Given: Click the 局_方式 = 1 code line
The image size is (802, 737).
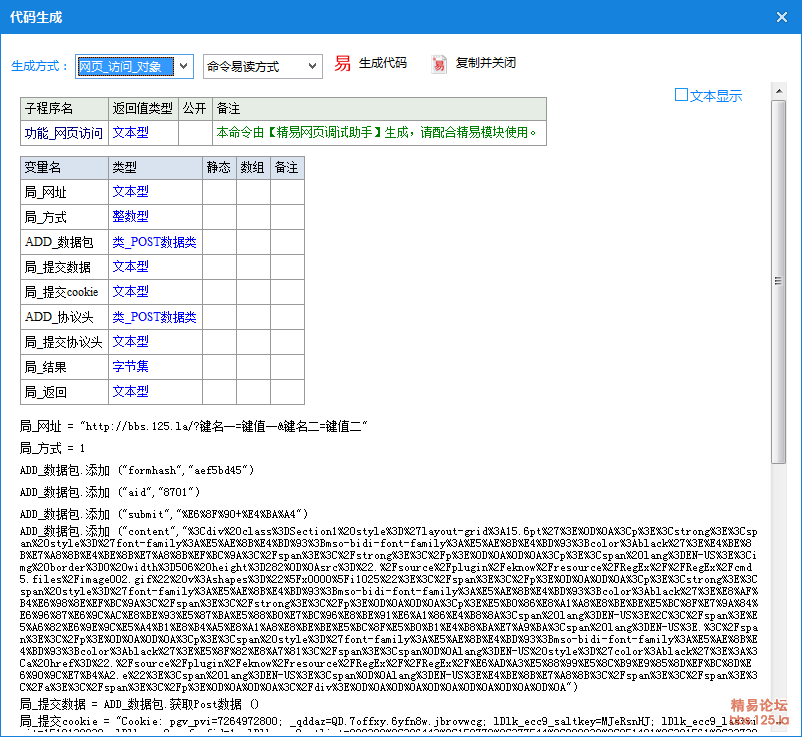Looking at the screenshot, I should pos(53,448).
